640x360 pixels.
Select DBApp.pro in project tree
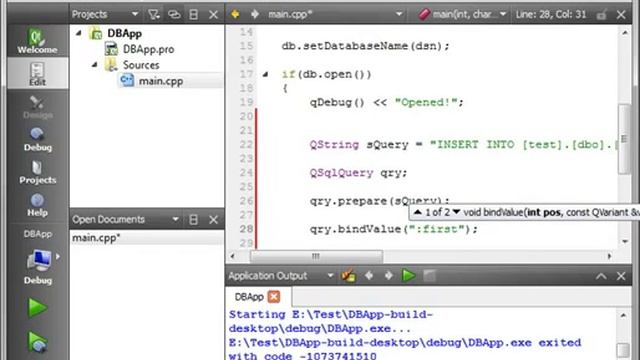pos(149,49)
